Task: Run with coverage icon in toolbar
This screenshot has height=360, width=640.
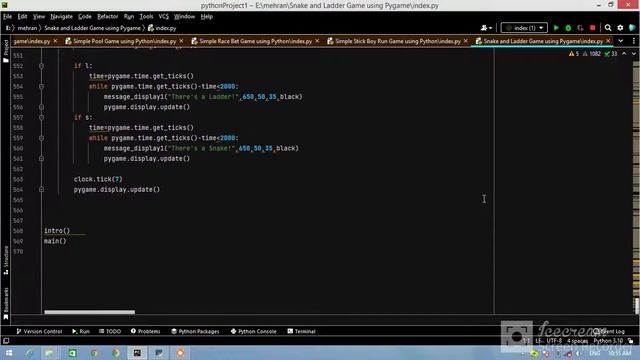Action: (580, 28)
